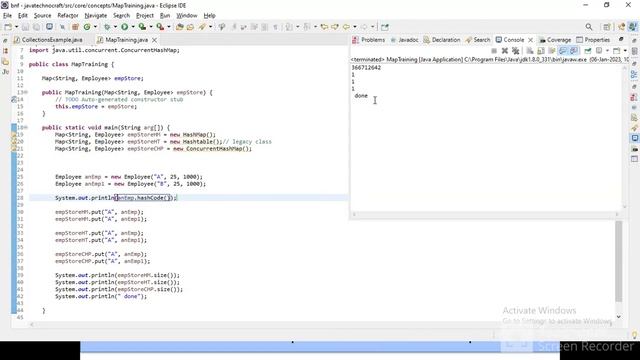
Task: Switch to the Declaration view tab
Action: (442, 40)
